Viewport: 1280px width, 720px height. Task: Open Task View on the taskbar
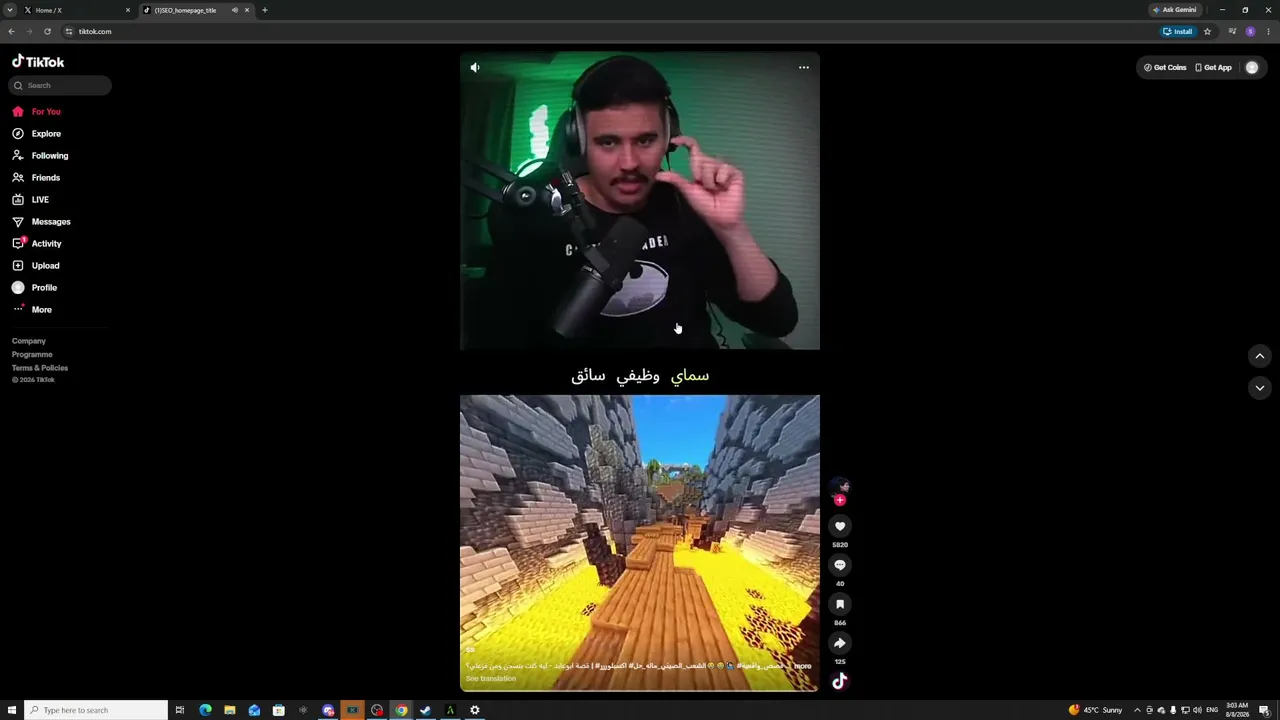[180, 710]
